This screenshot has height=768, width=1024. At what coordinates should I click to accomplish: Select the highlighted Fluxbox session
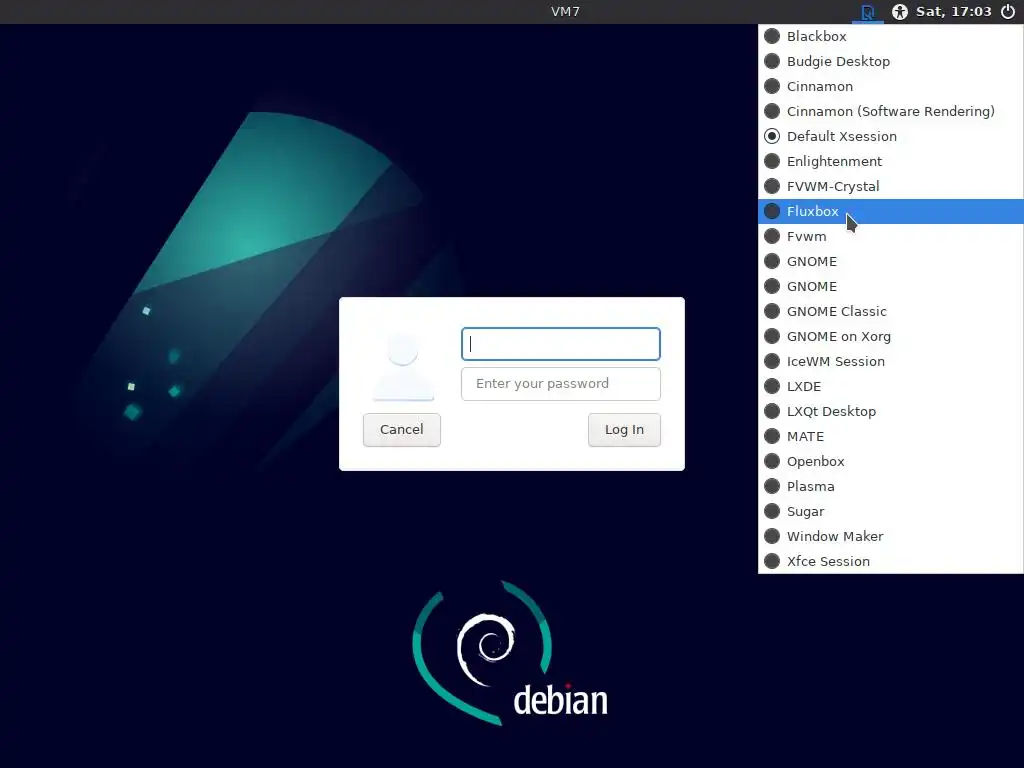[x=891, y=212]
